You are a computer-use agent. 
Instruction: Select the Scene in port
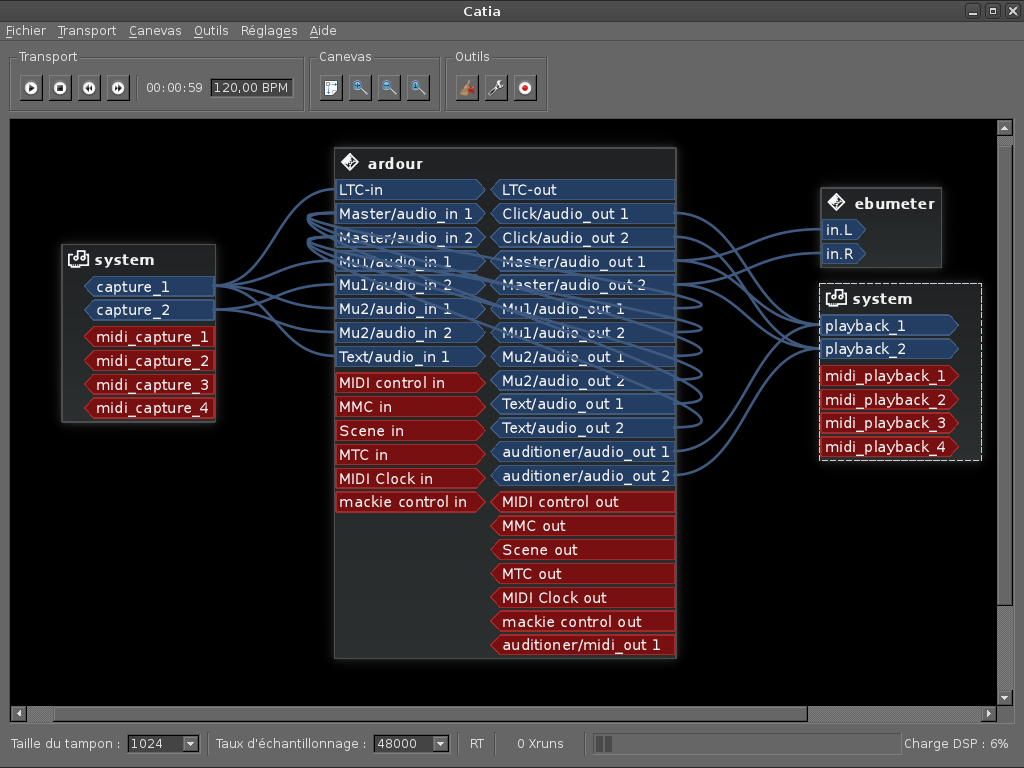click(x=409, y=431)
